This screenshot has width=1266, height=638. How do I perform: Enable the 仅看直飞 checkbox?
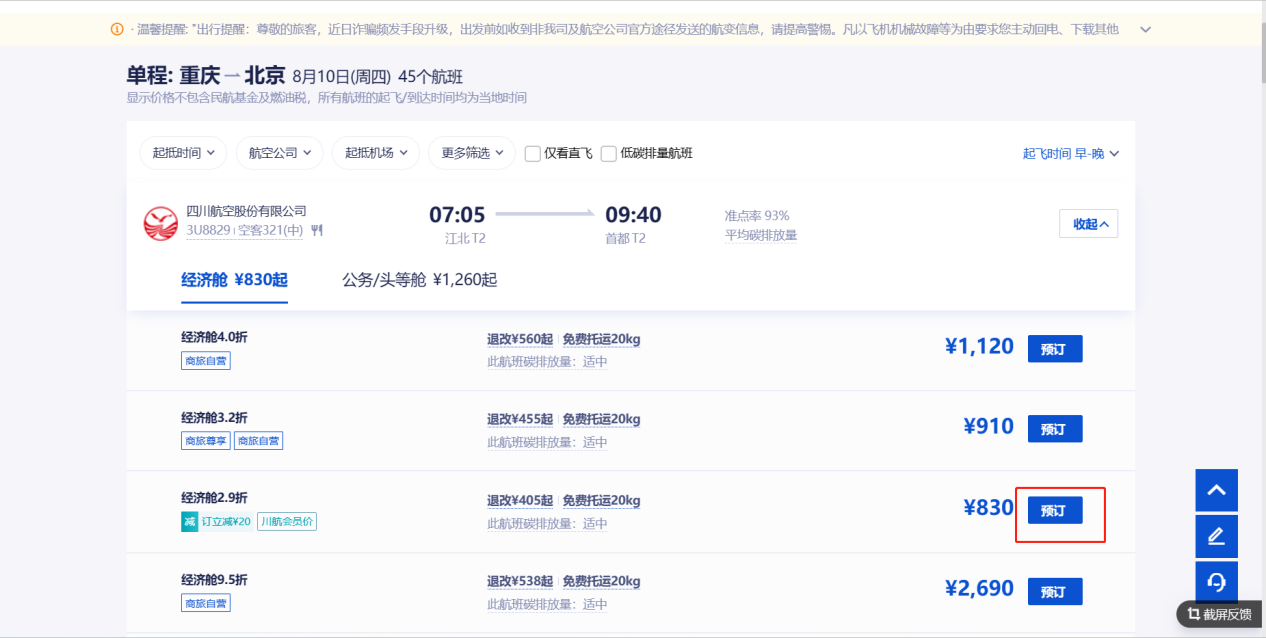click(x=533, y=154)
